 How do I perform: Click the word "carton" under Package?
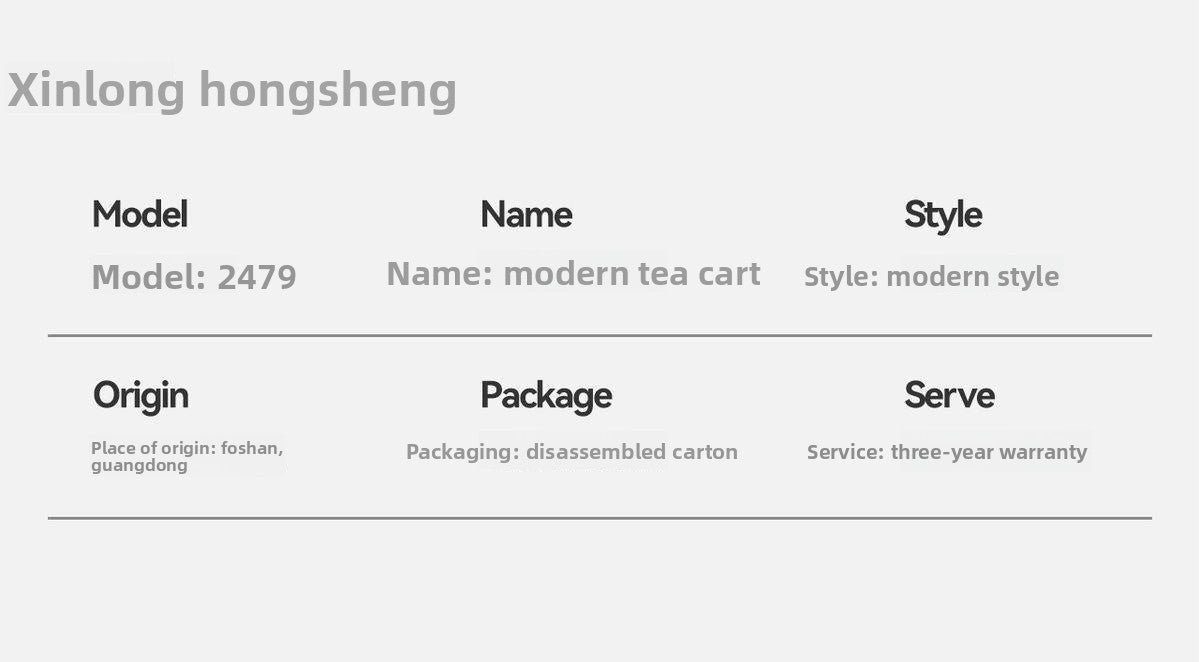coord(705,452)
